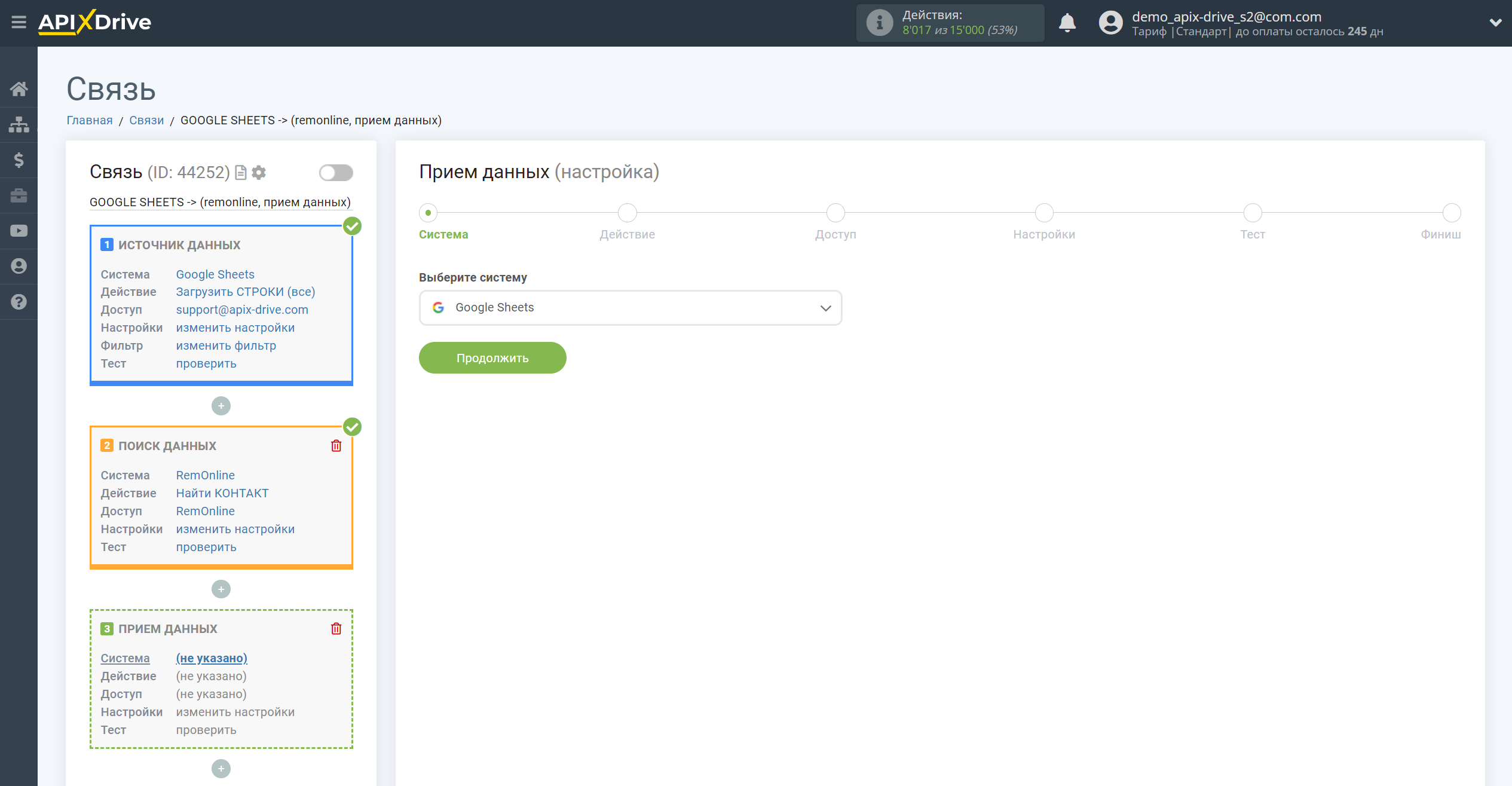Image resolution: width=1512 pixels, height=786 pixels.
Task: Go to the Доступ step
Action: 835,213
